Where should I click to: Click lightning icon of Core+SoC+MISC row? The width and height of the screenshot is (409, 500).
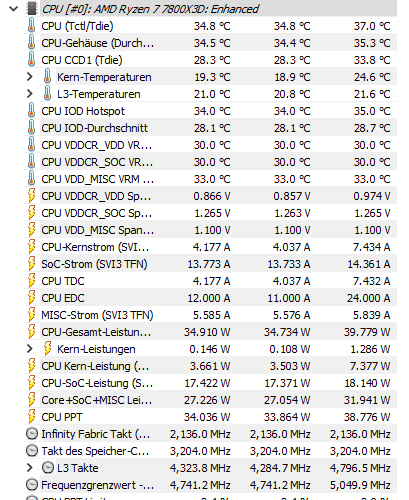click(31, 400)
